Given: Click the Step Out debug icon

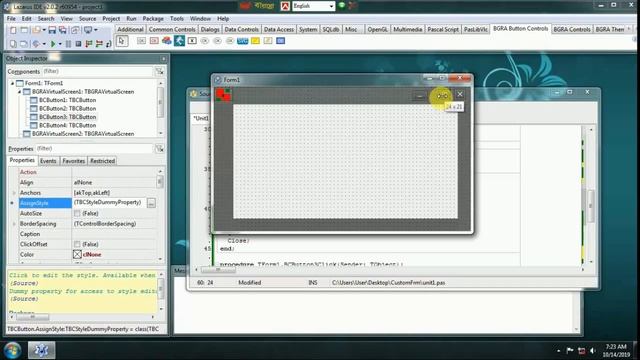Looking at the screenshot, I should click(x=109, y=44).
